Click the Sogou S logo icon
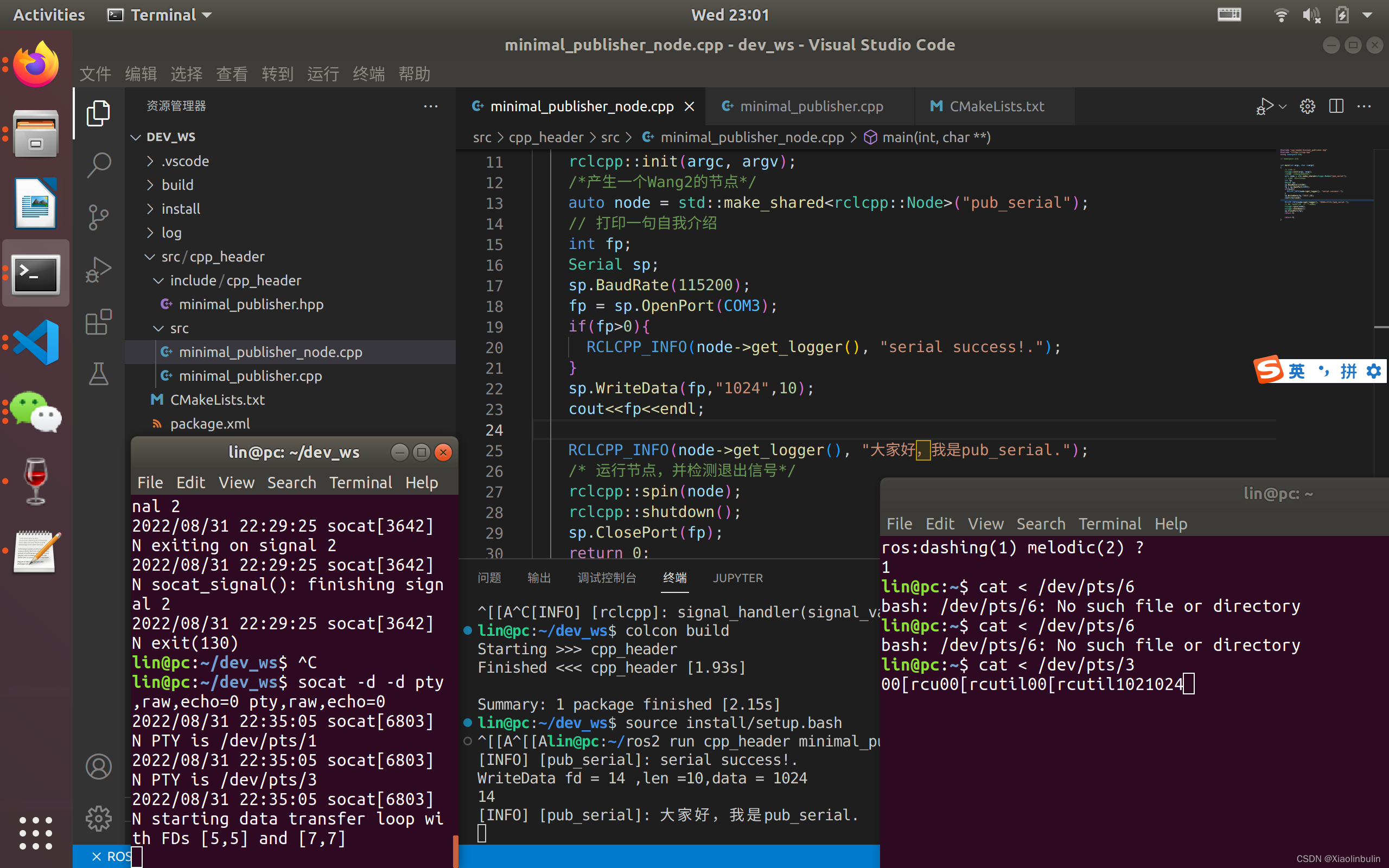Screen dimensions: 1389x868 [x=1269, y=369]
